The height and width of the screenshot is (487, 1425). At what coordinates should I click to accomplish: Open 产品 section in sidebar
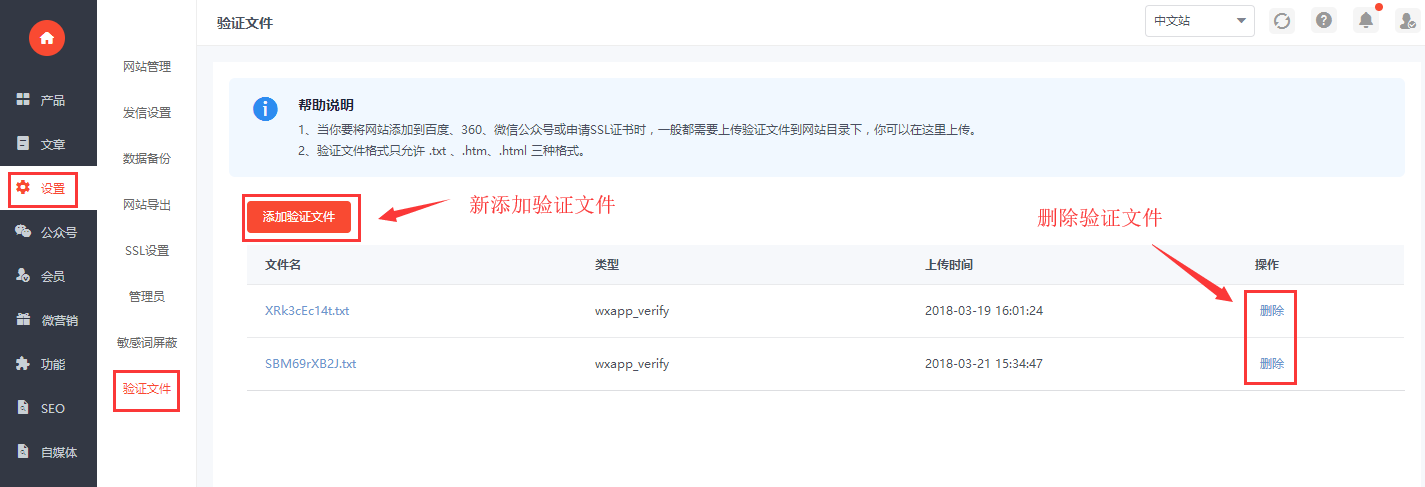coord(48,100)
